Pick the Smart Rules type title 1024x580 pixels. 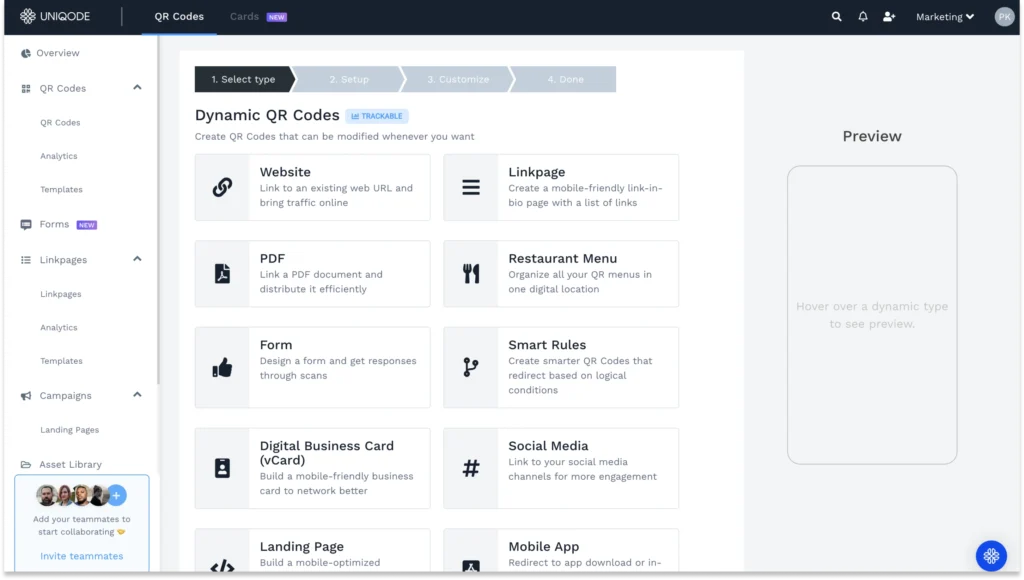547,345
